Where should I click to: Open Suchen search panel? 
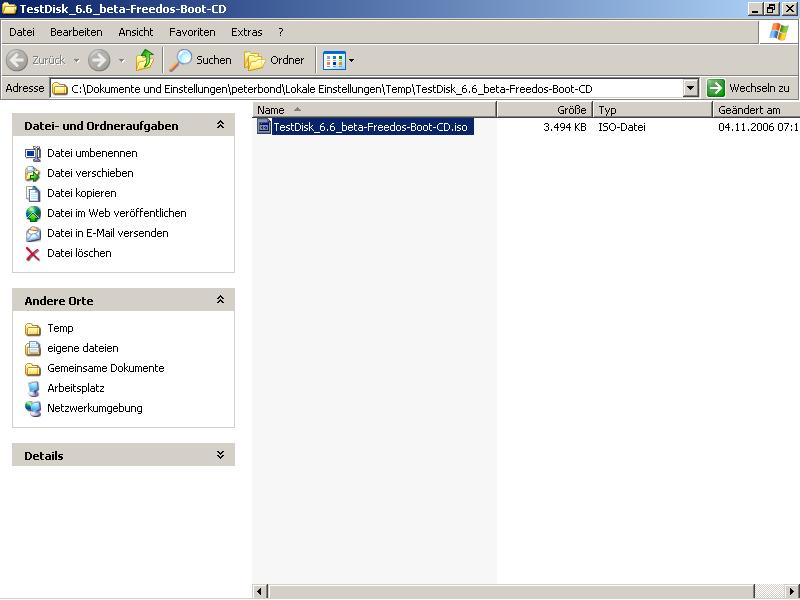pos(200,60)
